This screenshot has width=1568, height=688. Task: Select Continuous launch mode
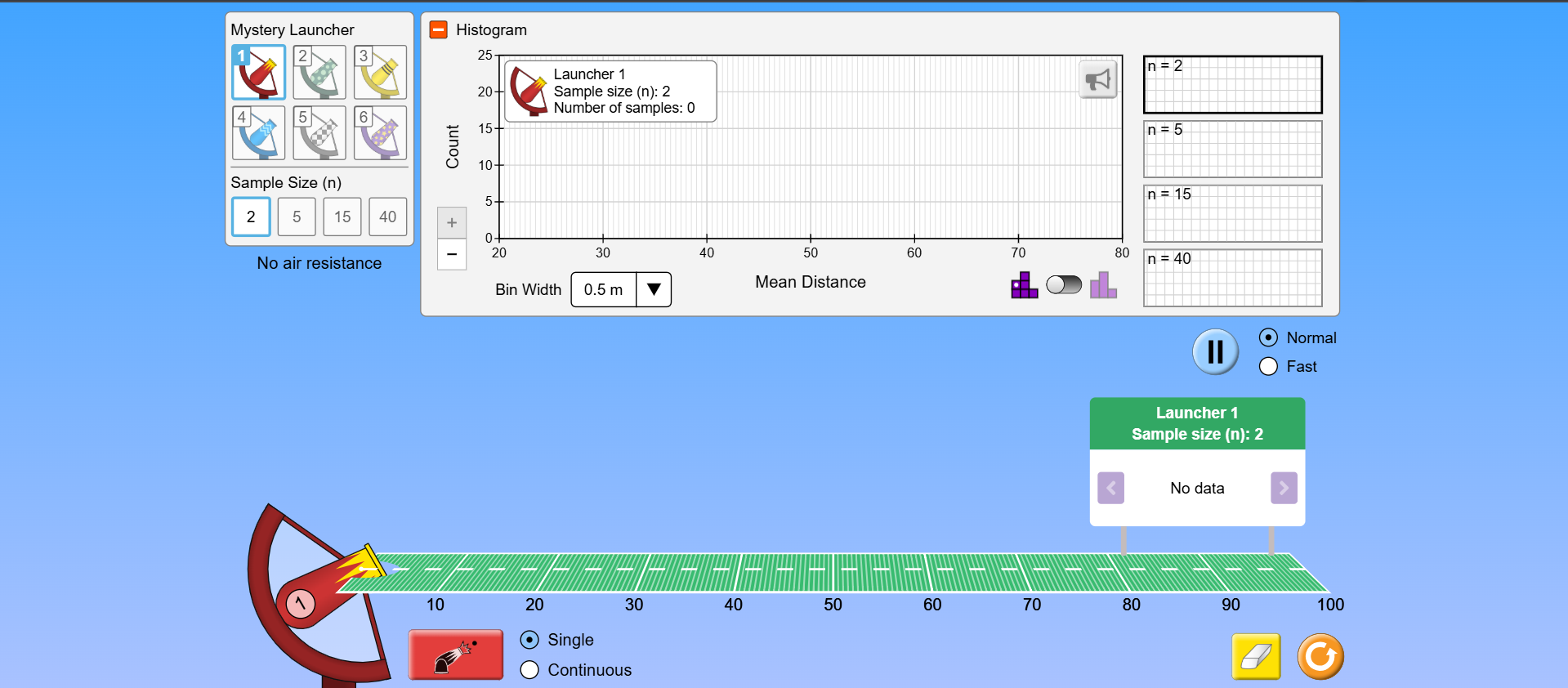pos(529,670)
